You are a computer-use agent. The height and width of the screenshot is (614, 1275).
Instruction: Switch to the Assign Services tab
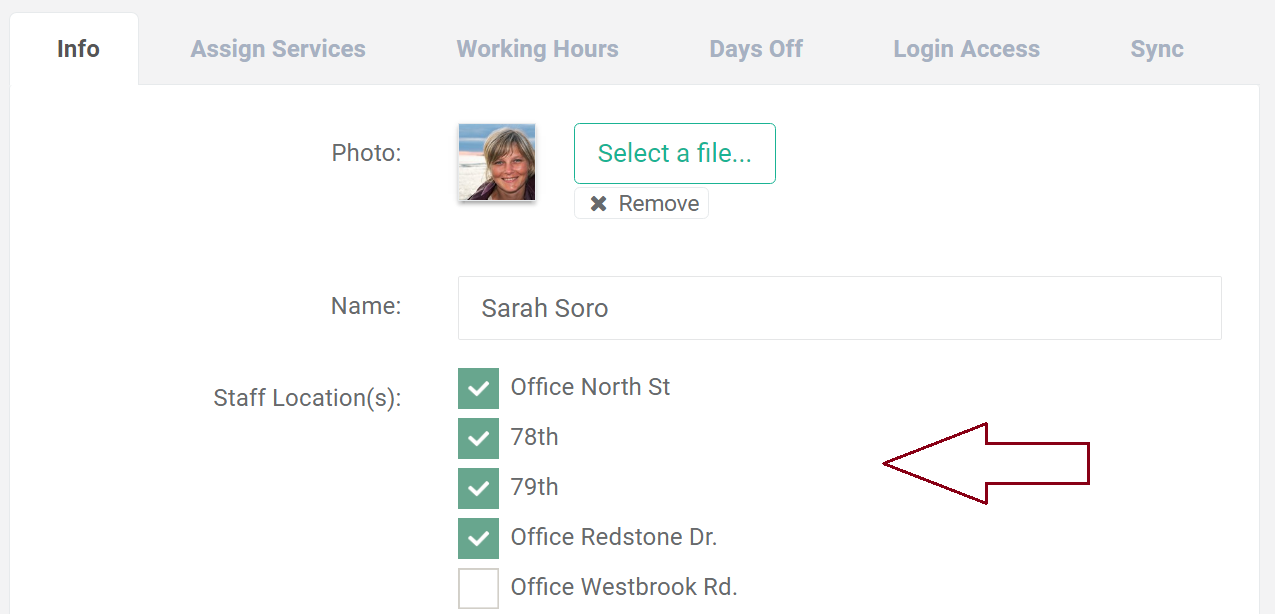coord(278,48)
